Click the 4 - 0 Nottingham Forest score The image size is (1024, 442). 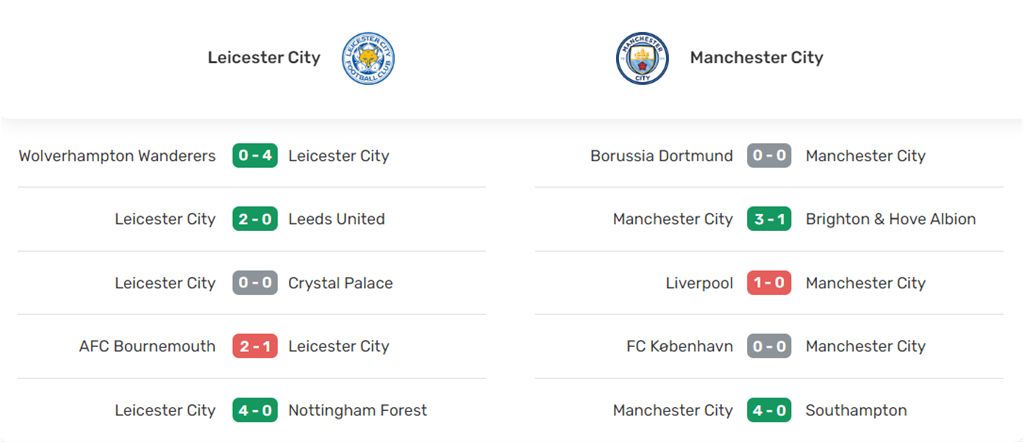(255, 410)
